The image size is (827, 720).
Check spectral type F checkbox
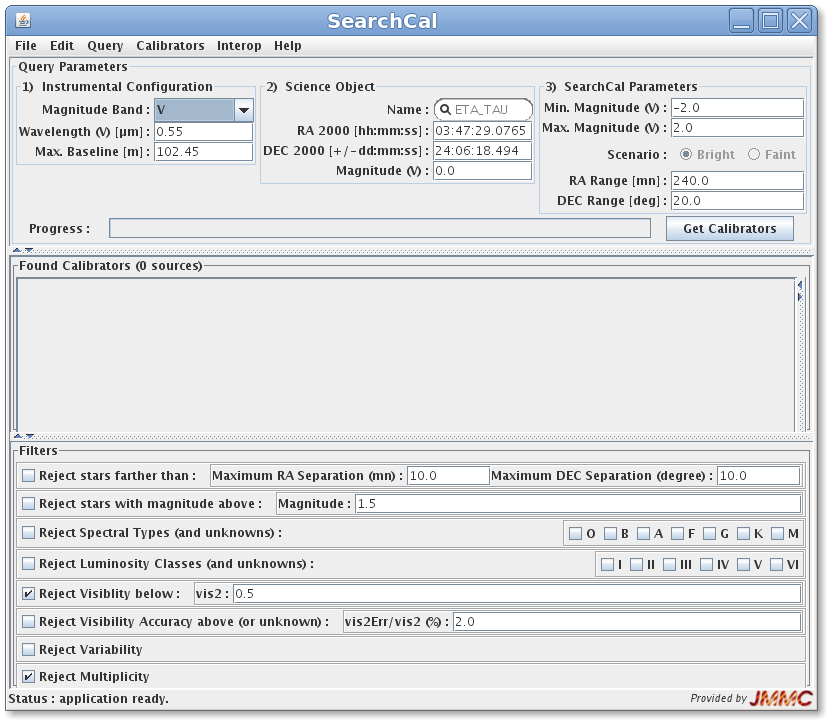[677, 534]
